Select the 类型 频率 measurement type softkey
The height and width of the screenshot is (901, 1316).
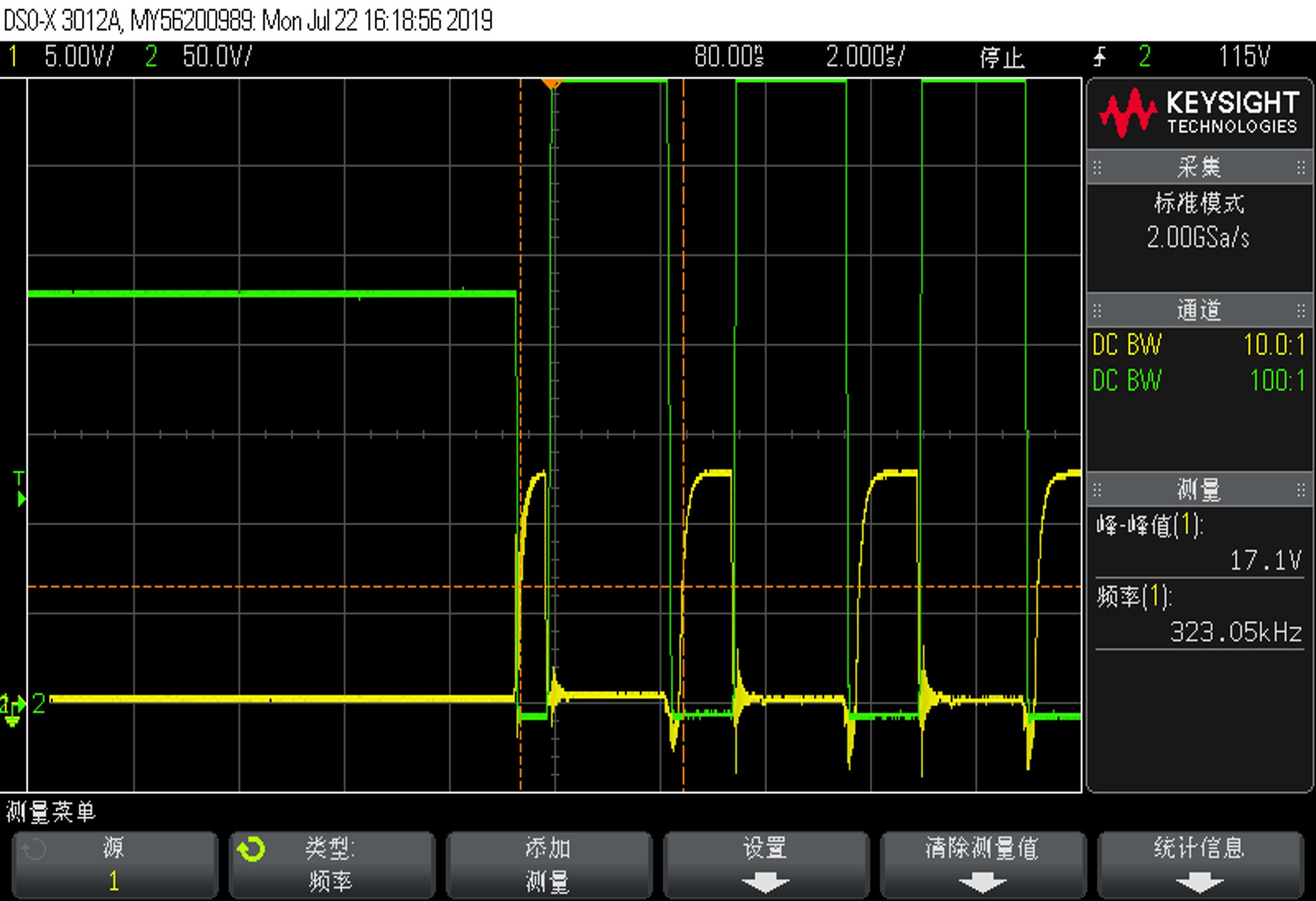click(x=332, y=865)
